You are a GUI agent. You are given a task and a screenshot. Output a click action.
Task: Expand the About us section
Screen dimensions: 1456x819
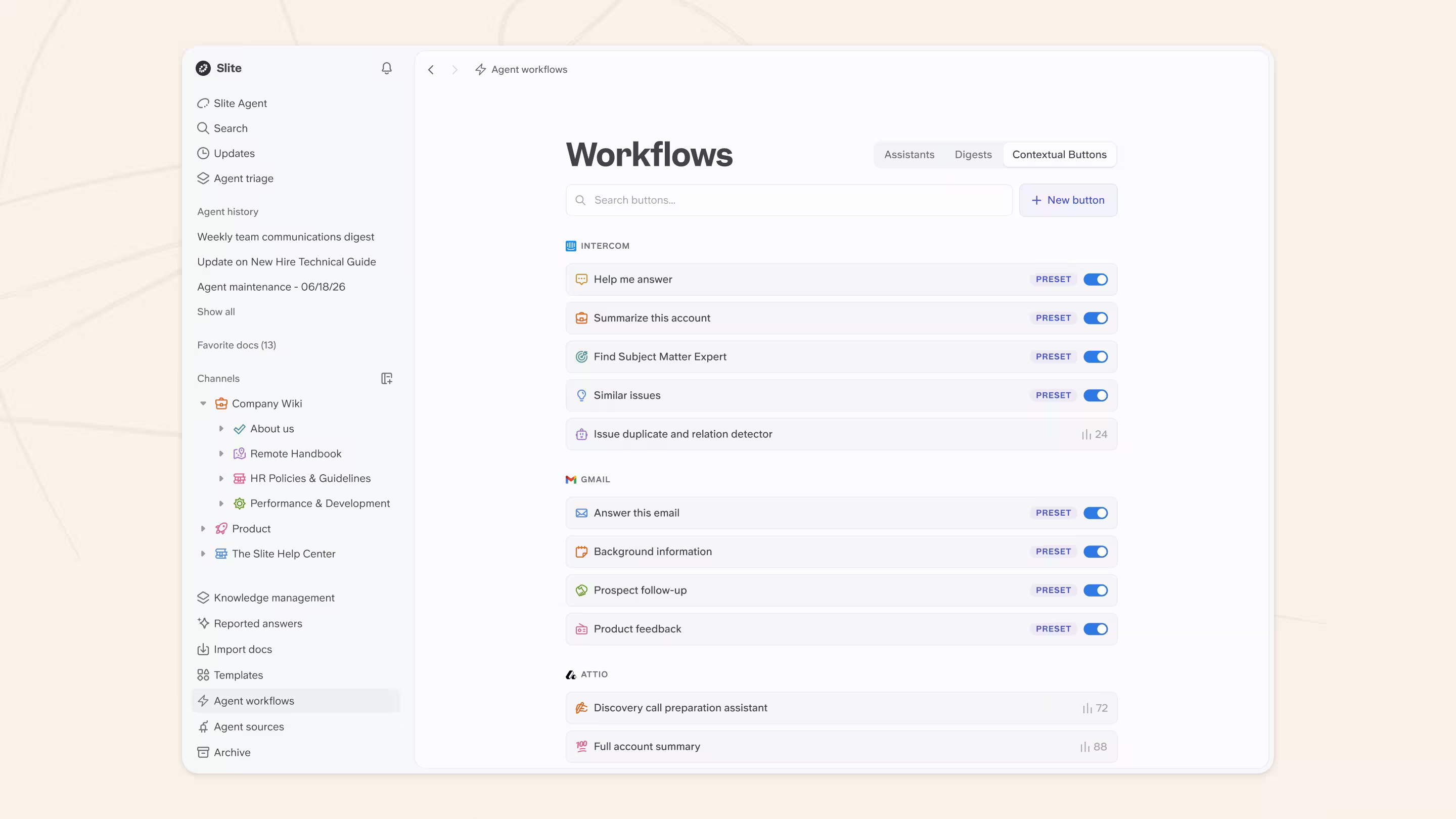(x=221, y=429)
